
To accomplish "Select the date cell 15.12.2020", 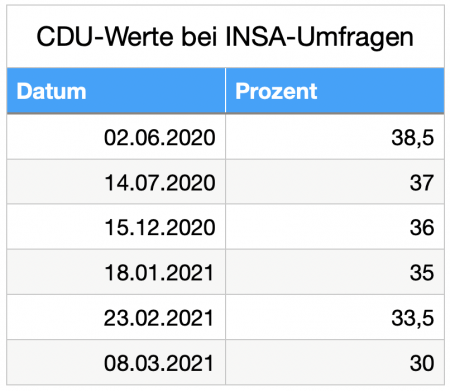I will click(116, 227).
